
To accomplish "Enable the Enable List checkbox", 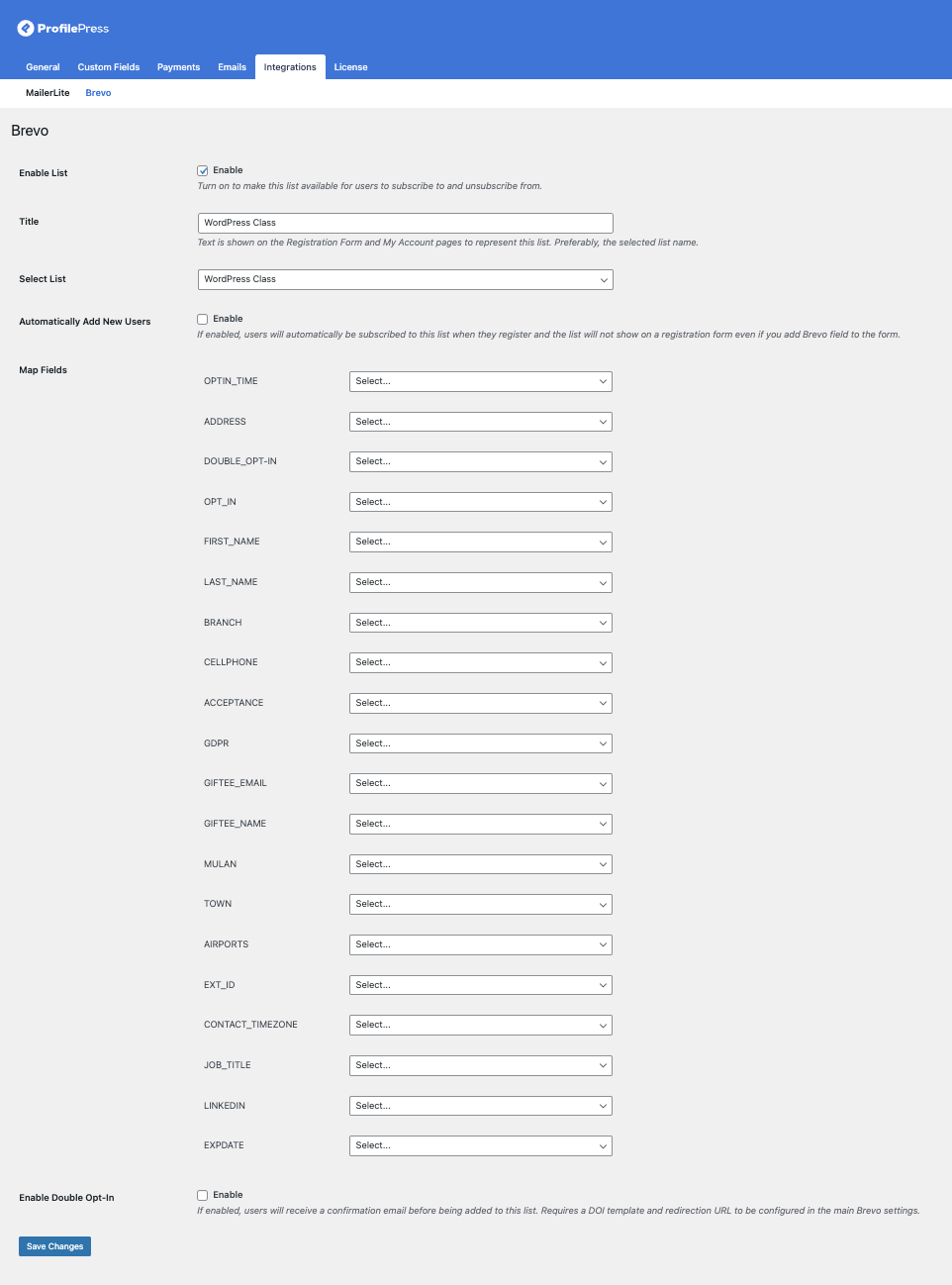I will click(202, 170).
